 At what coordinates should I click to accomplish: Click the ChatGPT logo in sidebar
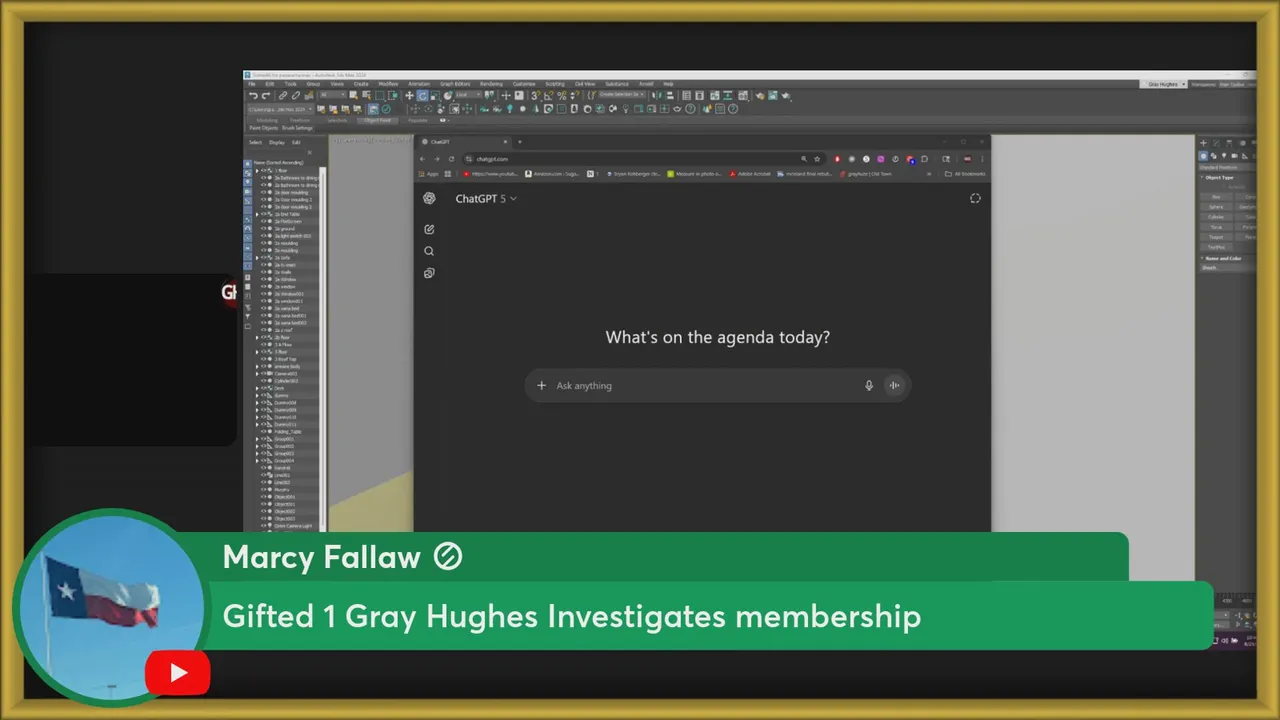pos(429,198)
